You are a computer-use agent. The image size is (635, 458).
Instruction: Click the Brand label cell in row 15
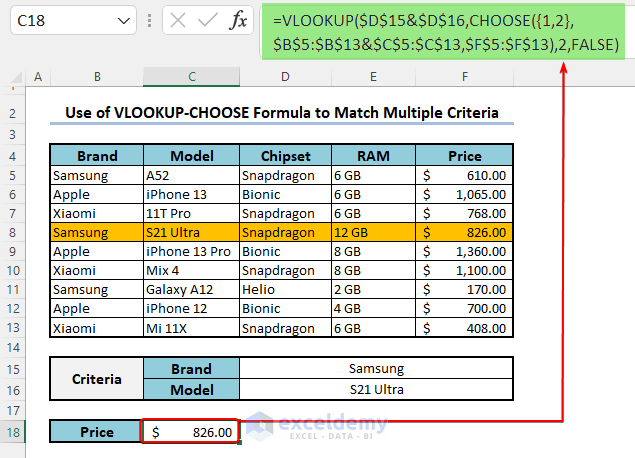[192, 369]
